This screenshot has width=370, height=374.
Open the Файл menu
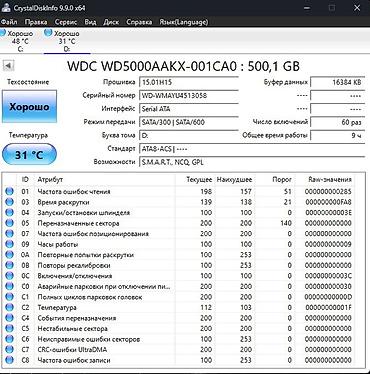(x=9, y=22)
